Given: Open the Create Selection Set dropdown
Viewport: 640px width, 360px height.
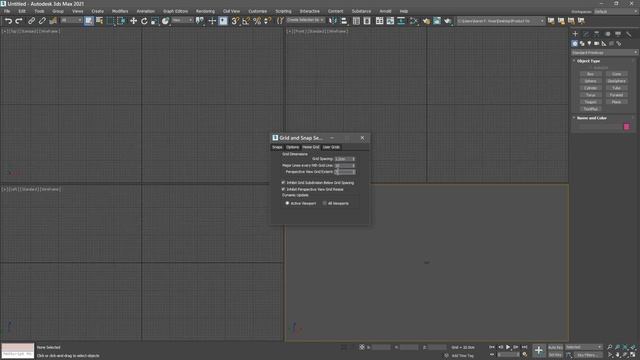Looking at the screenshot, I should click(305, 20).
